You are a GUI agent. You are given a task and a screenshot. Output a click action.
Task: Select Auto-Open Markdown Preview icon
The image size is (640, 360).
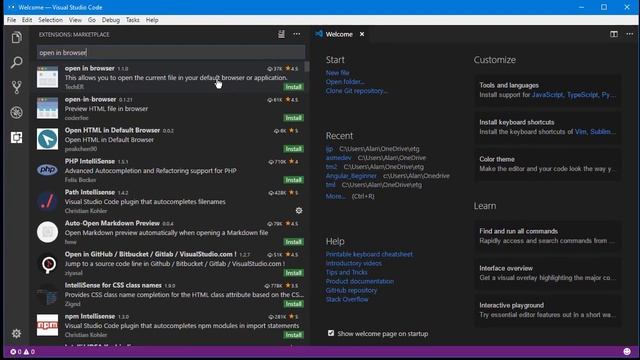click(47, 232)
